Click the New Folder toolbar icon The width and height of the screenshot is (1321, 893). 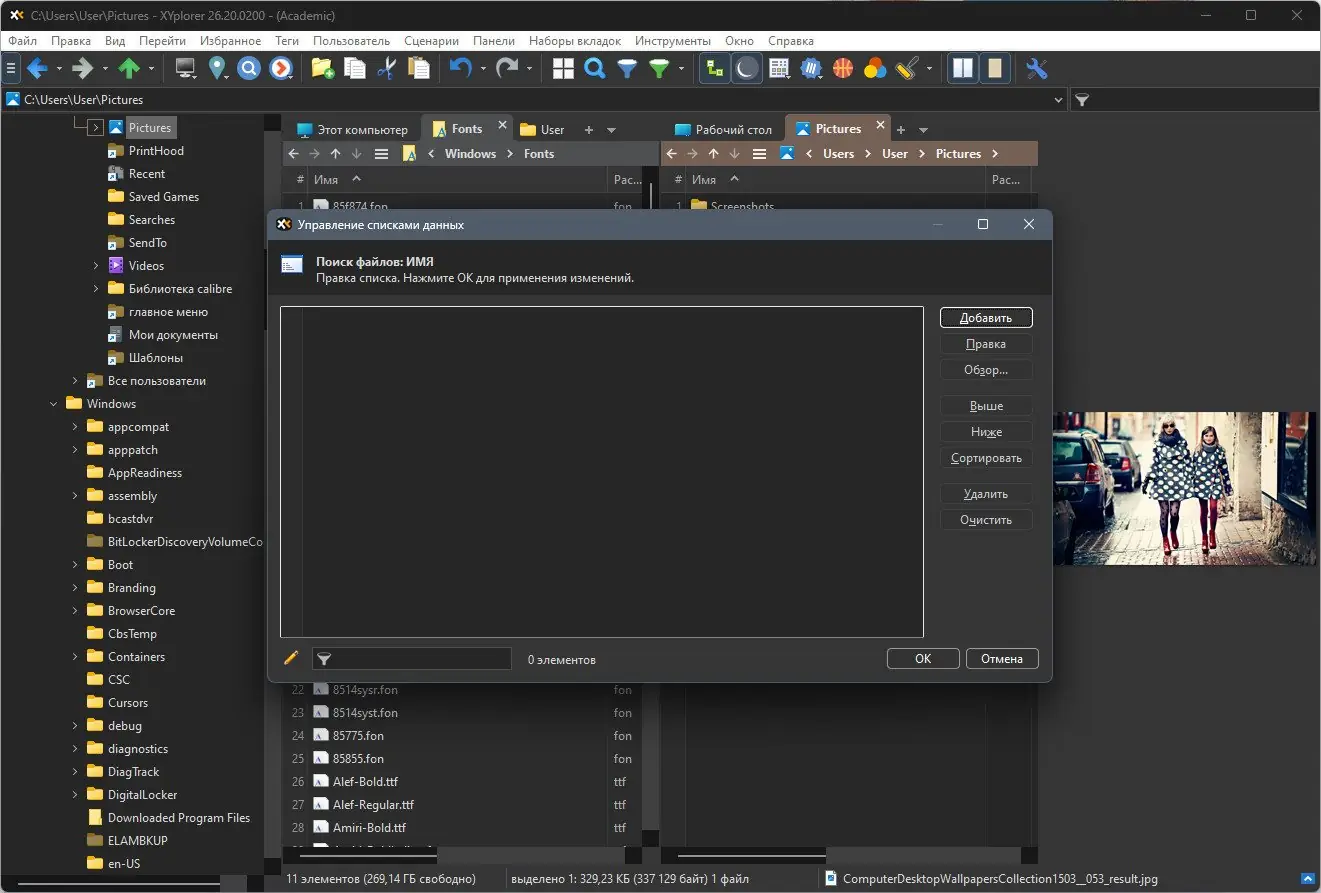coord(322,68)
